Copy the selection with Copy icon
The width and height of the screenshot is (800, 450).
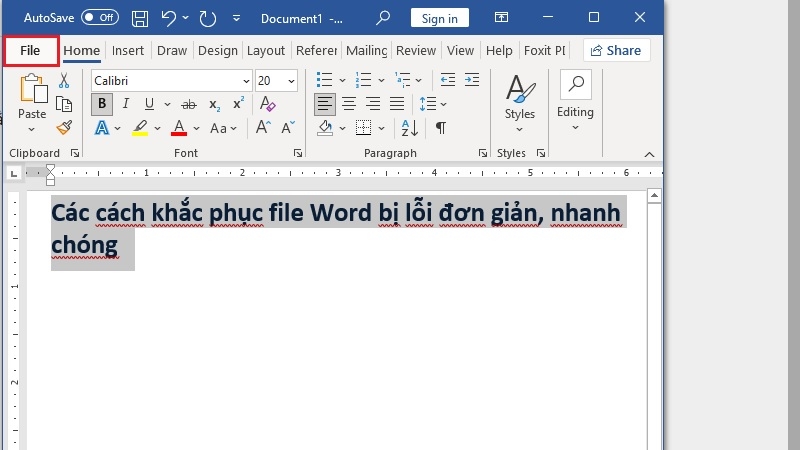tap(64, 104)
